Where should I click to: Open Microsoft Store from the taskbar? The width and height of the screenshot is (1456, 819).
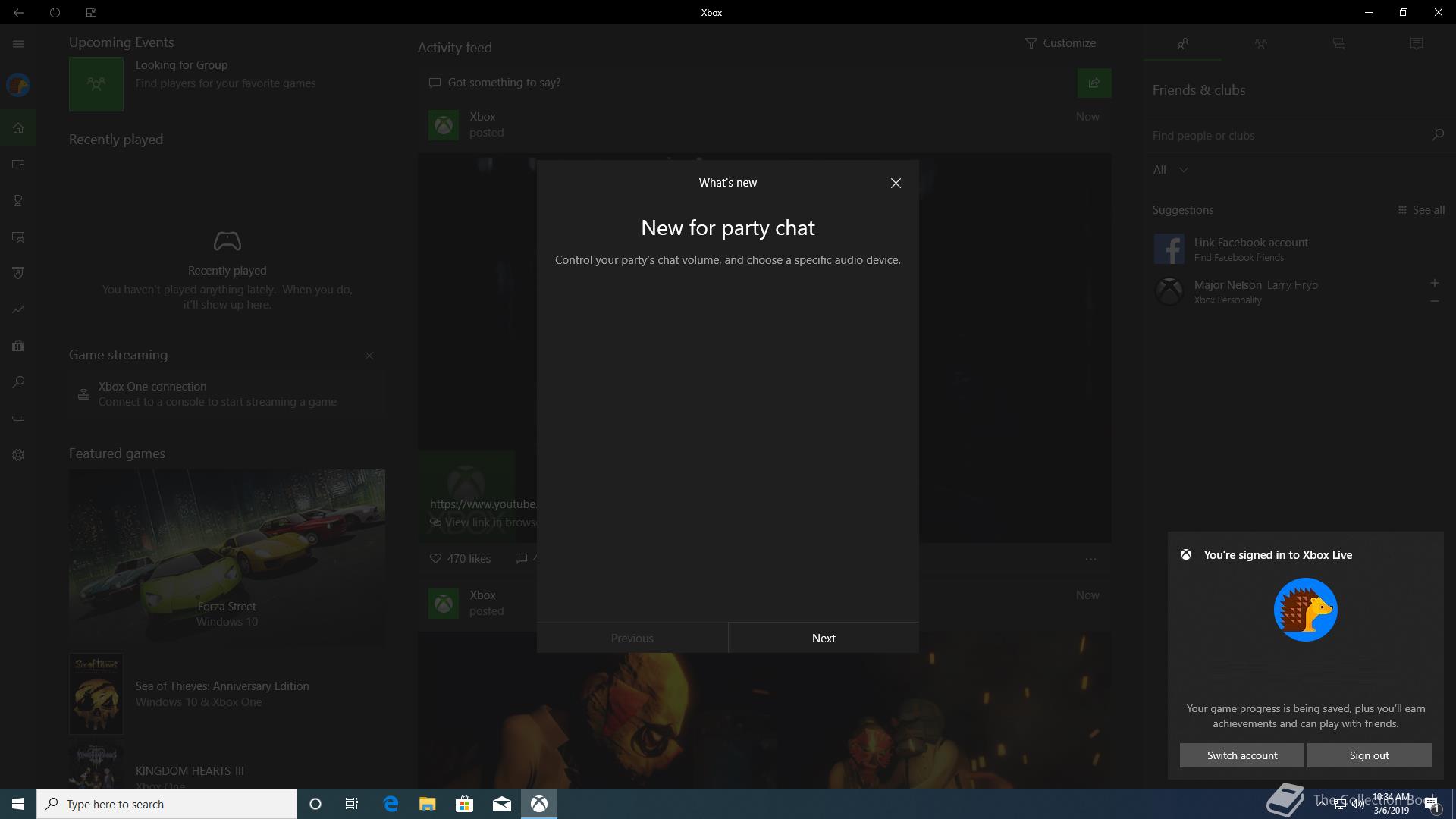tap(465, 804)
